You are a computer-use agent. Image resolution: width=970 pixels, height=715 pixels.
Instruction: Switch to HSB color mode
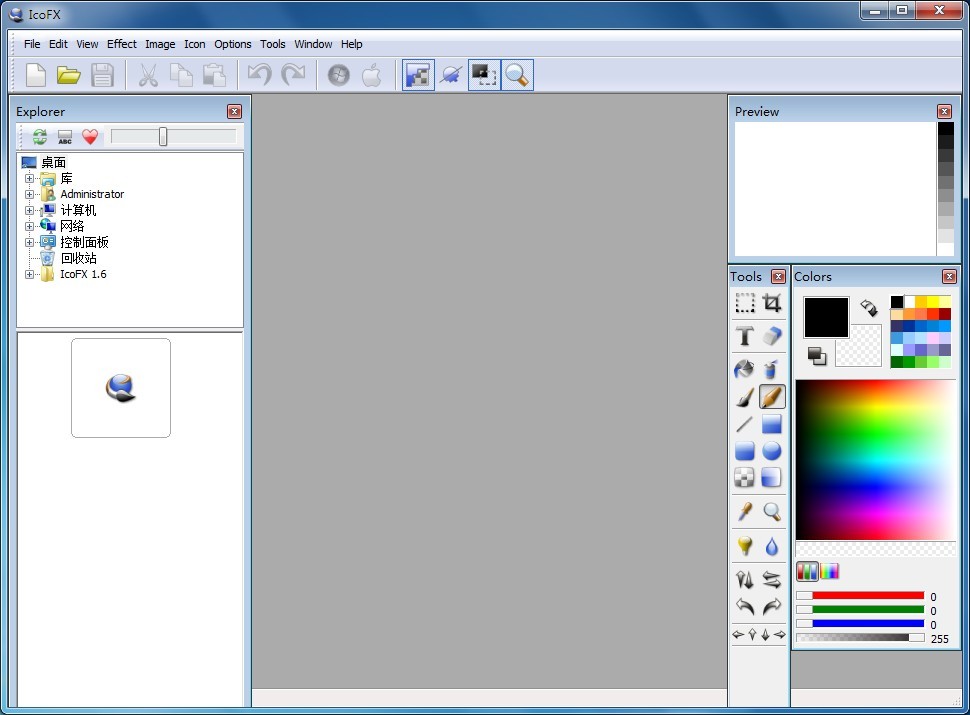[830, 572]
